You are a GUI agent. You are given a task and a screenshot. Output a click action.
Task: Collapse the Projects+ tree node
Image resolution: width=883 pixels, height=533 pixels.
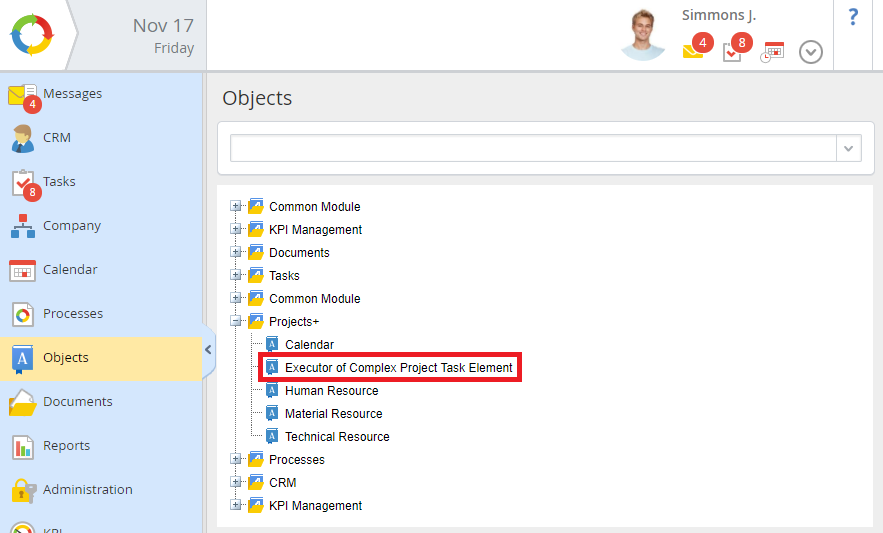[236, 322]
